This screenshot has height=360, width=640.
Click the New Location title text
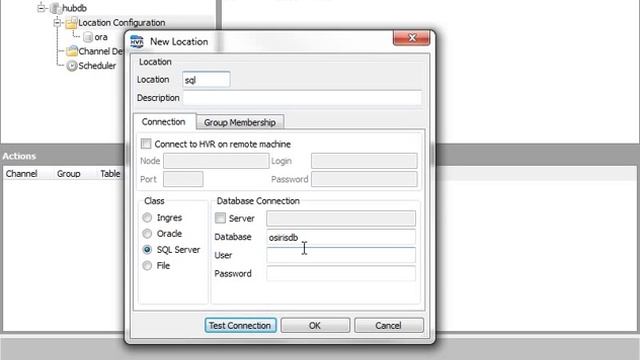coord(179,42)
